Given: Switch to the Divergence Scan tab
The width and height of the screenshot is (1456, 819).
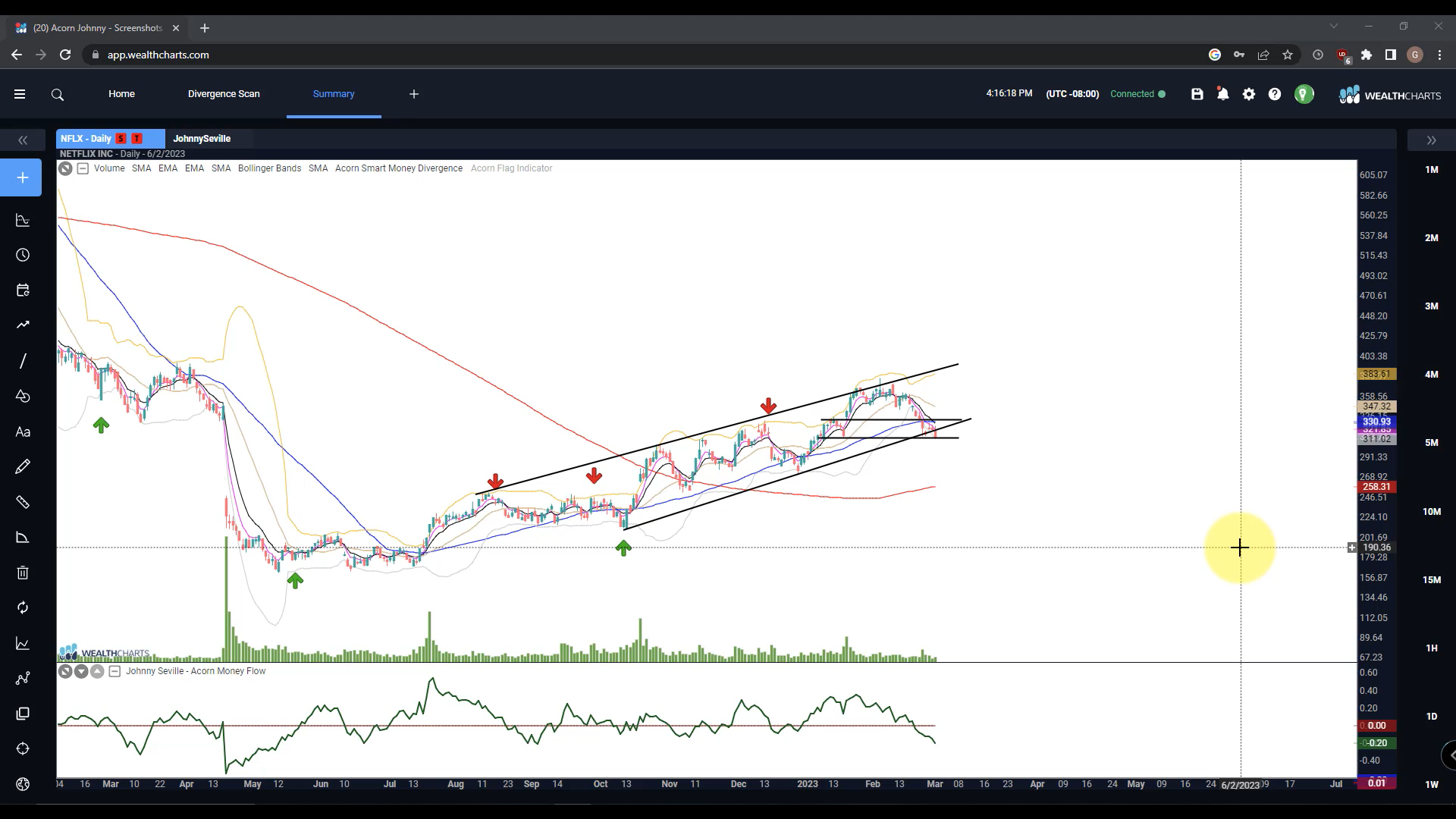Looking at the screenshot, I should 224,94.
